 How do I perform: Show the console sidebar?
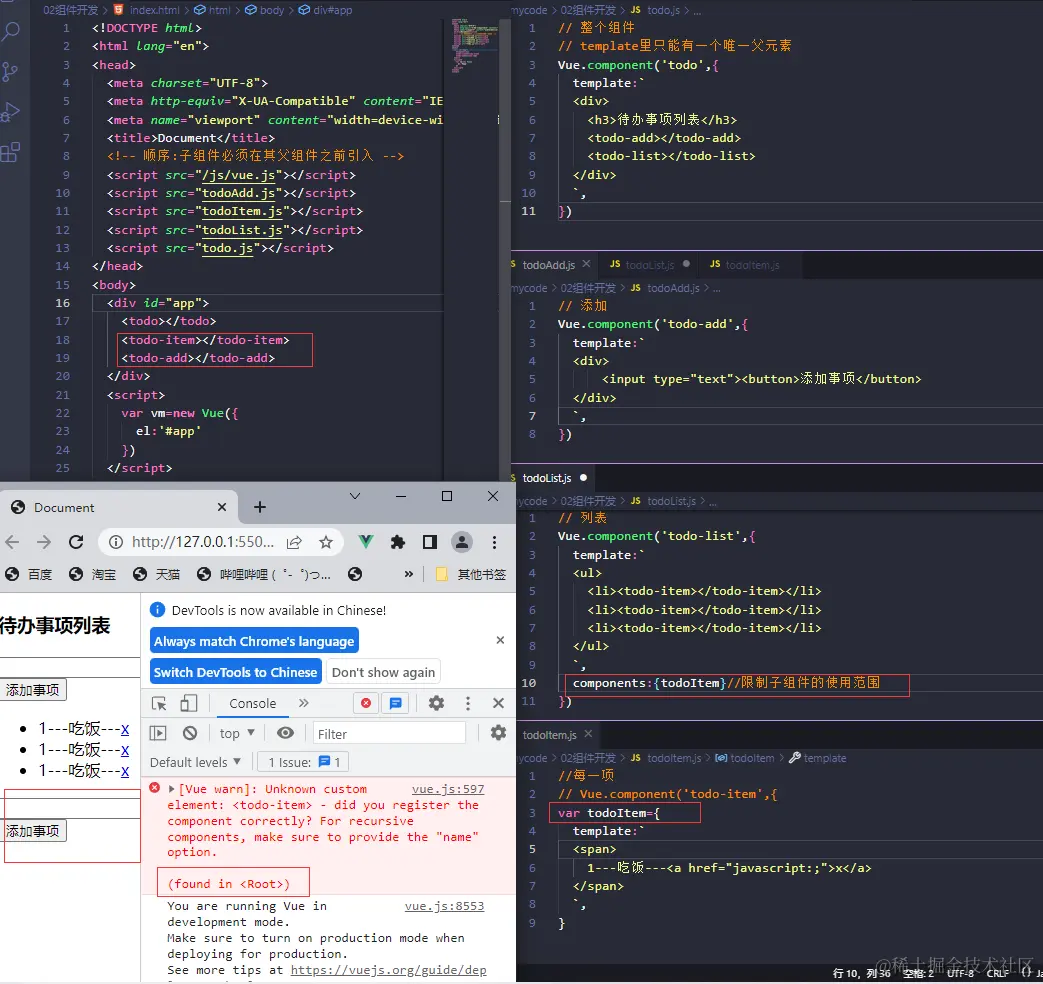158,733
